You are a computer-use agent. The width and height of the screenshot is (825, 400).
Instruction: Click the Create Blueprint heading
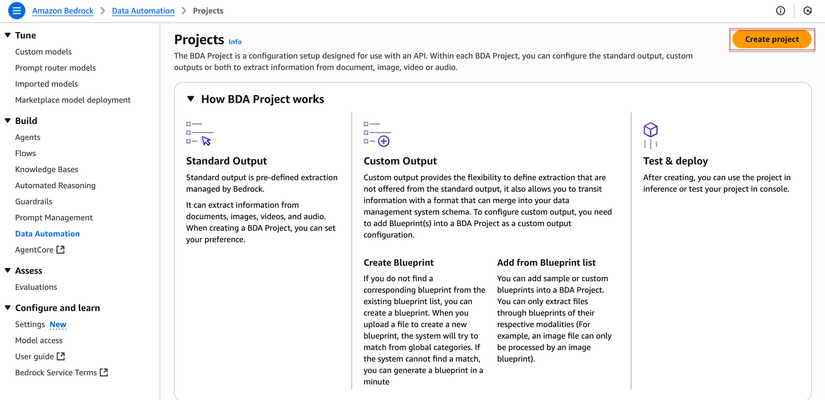[x=398, y=262]
